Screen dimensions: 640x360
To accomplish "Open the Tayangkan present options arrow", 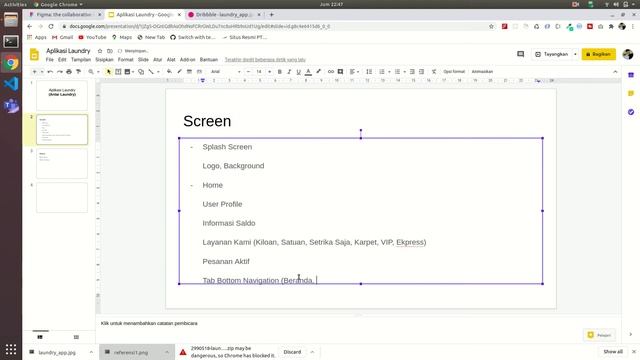I will click(576, 54).
